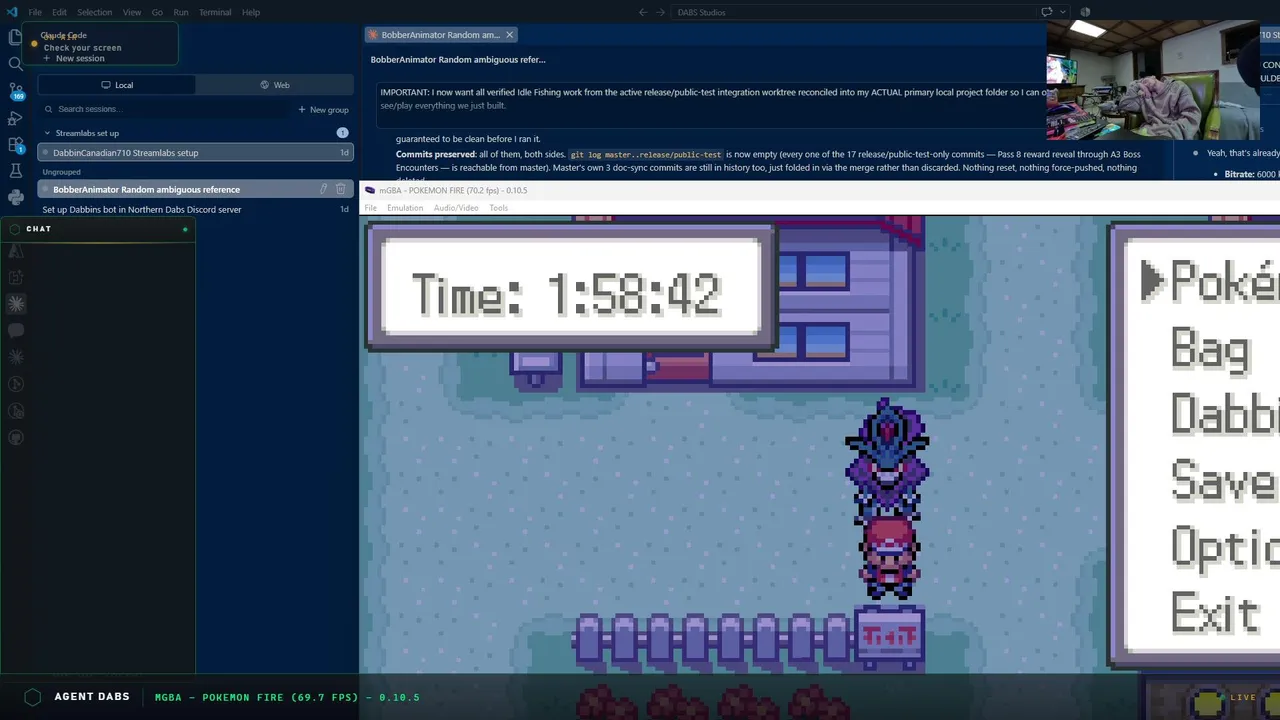The image size is (1280, 720).
Task: Open the Set up Dabbins bot session
Action: coord(196,210)
